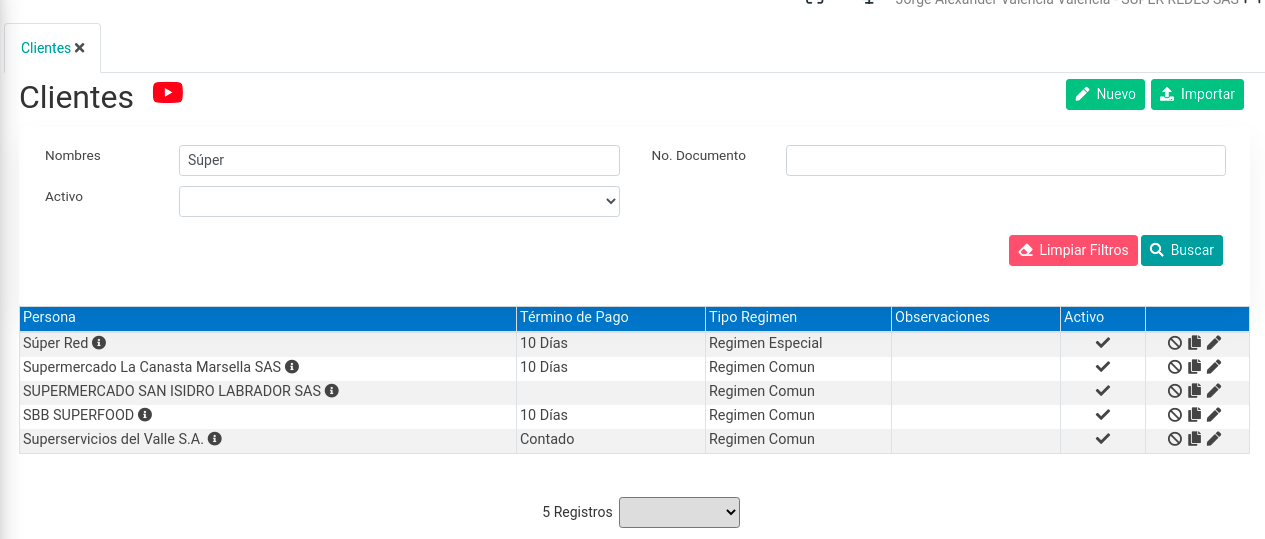Copy the SBB SUPERFOOD record
This screenshot has width=1265, height=539.
1194,415
